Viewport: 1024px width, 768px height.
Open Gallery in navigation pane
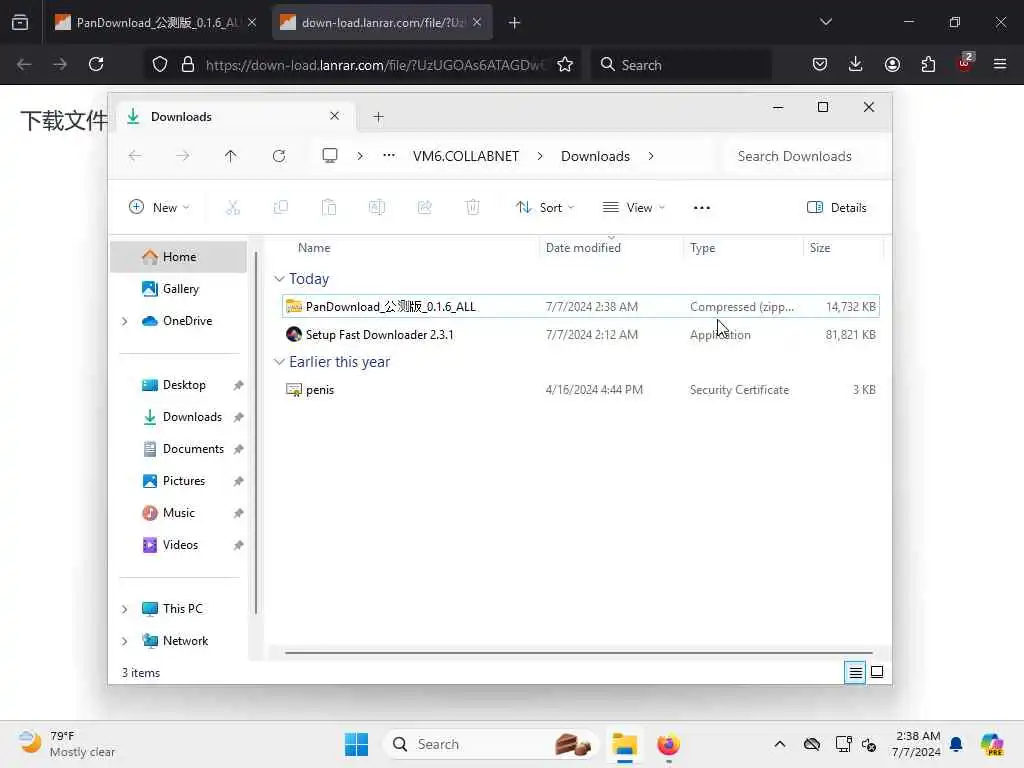[x=178, y=289]
